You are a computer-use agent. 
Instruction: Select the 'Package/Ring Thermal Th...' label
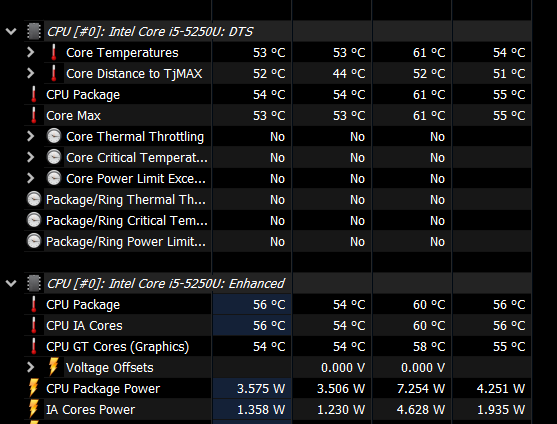tap(126, 200)
